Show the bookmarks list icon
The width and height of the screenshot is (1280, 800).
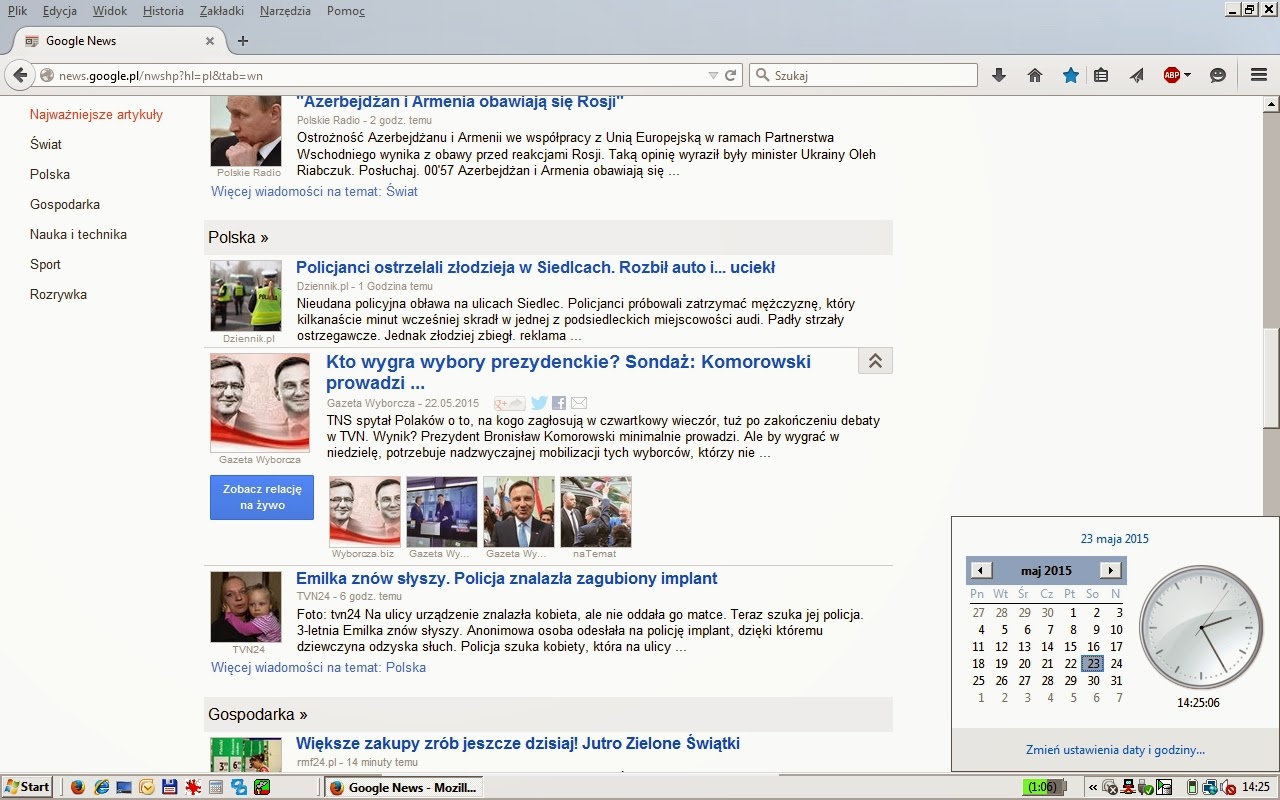coord(1101,75)
